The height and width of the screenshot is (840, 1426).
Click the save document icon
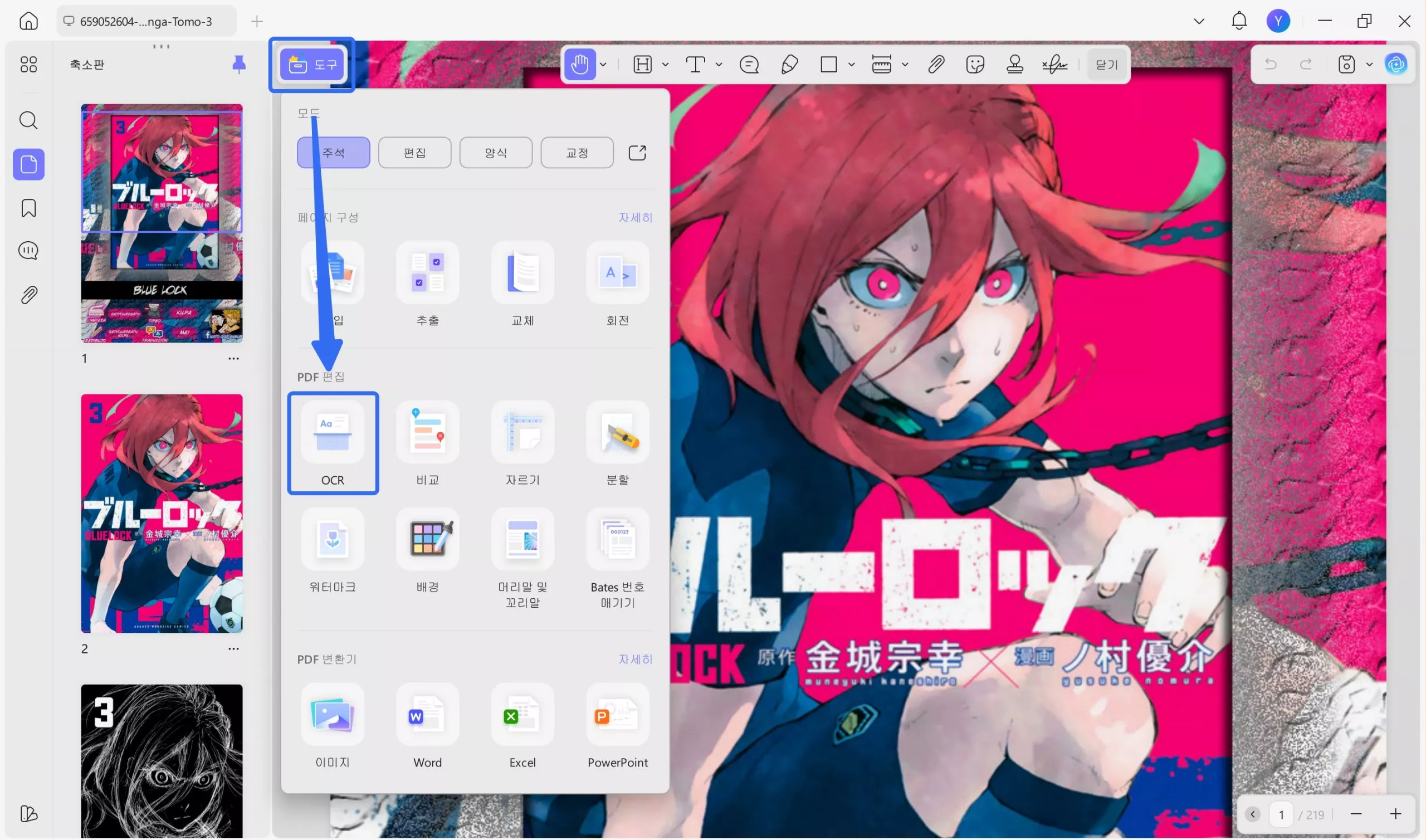tap(1346, 64)
